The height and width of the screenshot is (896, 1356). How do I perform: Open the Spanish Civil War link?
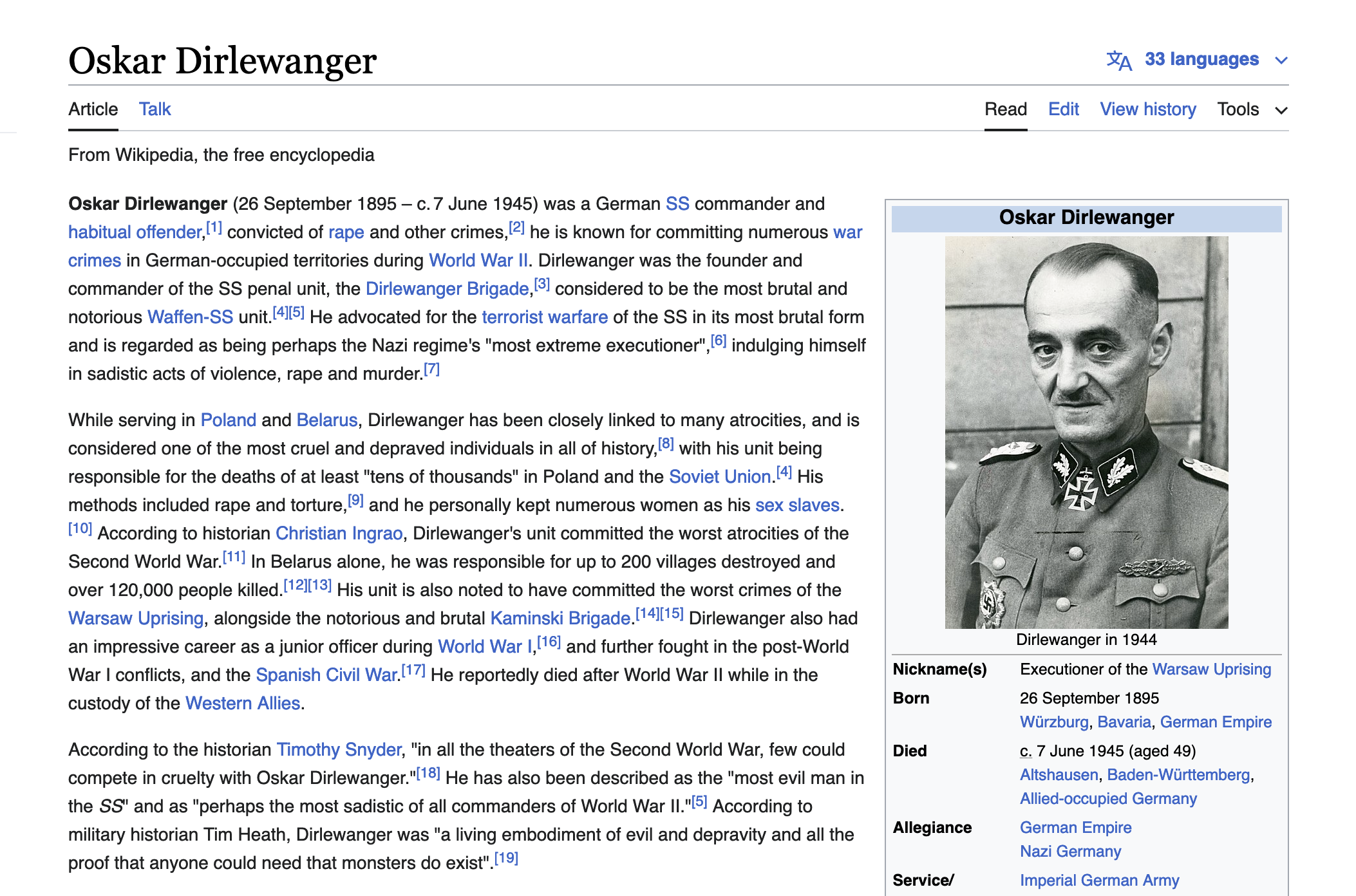coord(326,675)
